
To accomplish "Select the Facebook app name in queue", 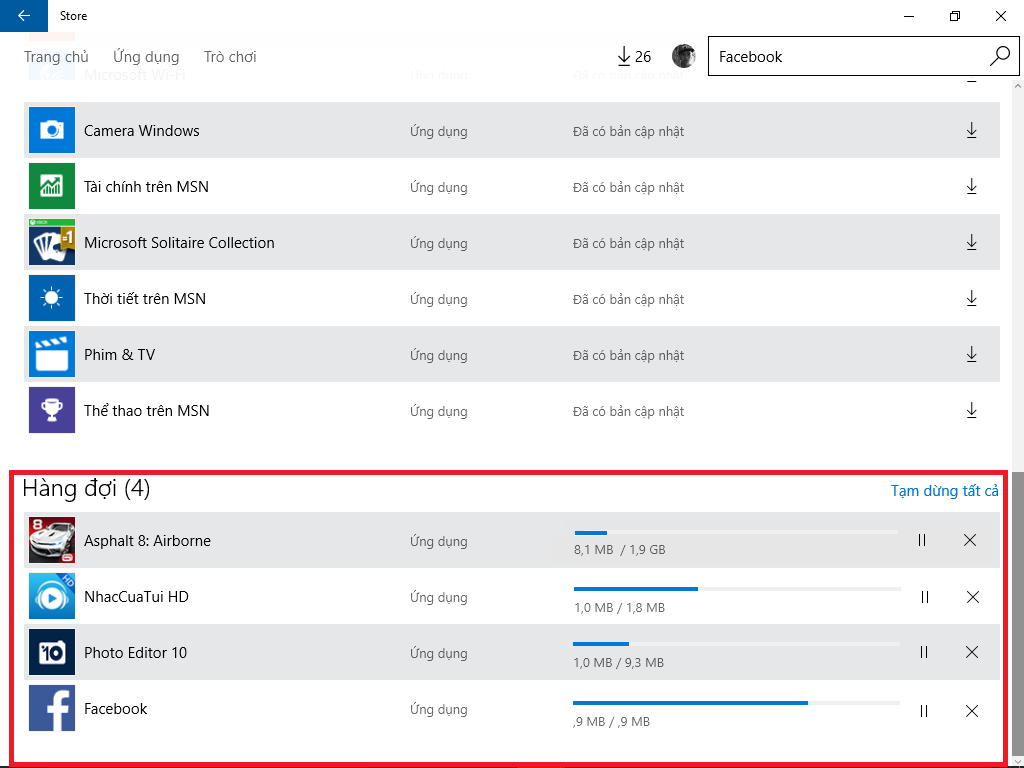I will coord(116,709).
